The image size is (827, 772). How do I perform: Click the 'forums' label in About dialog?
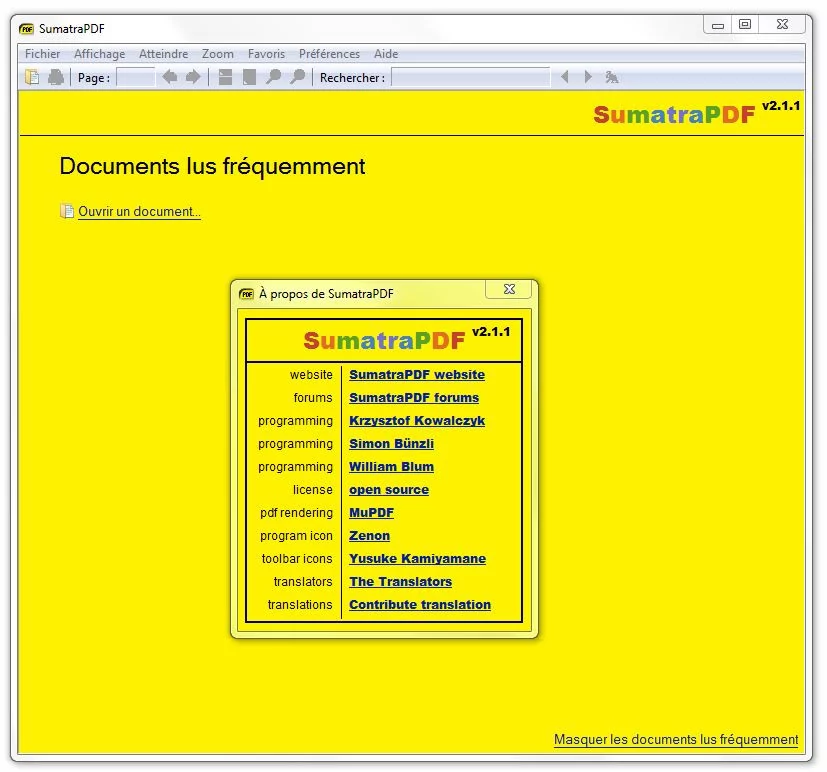tap(313, 398)
